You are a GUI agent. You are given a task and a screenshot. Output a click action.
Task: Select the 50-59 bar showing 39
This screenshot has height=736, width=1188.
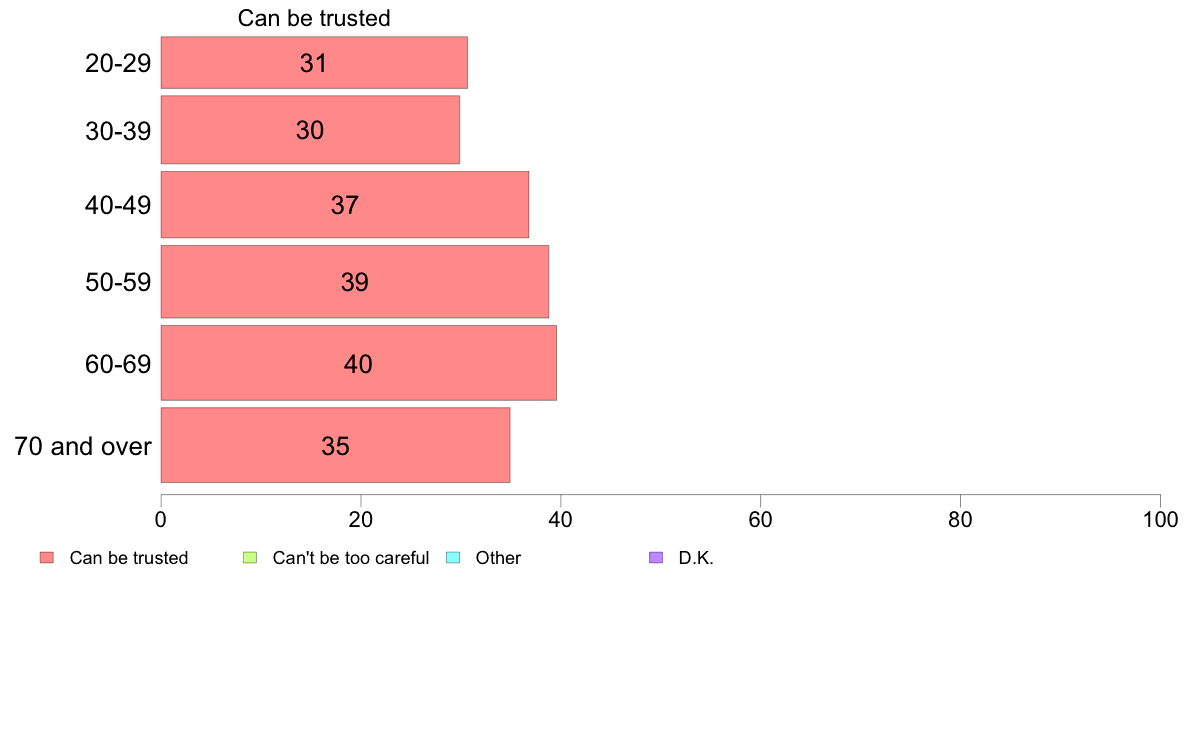355,282
